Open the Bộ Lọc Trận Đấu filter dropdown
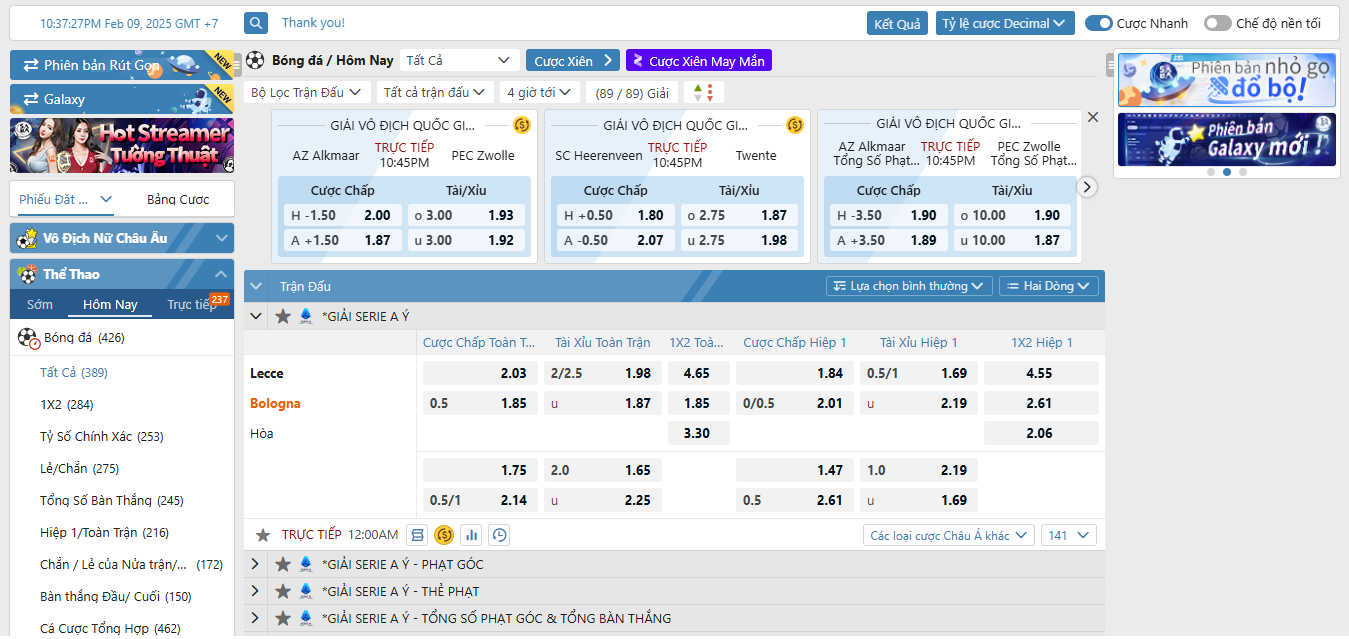The width and height of the screenshot is (1349, 639). coord(306,92)
